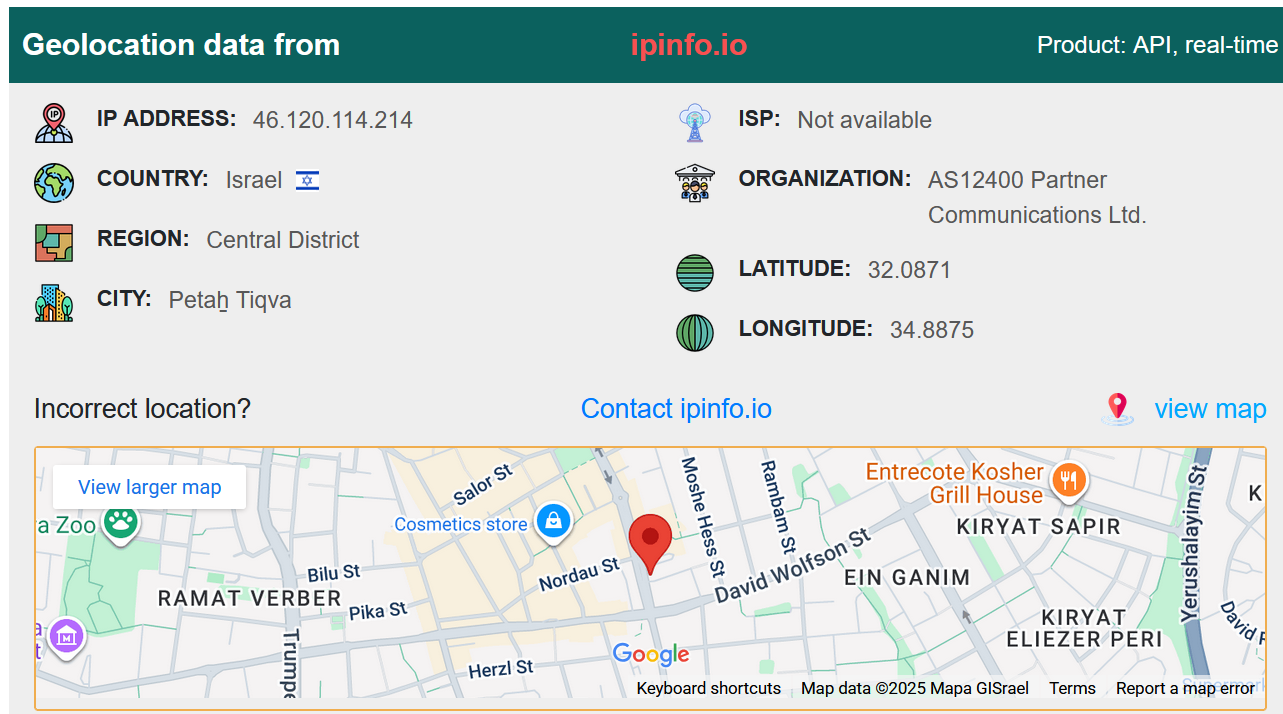Screen dimensions: 1283x714
Task: Select the Entrecote Kosher Grill House marker
Action: click(x=1069, y=481)
